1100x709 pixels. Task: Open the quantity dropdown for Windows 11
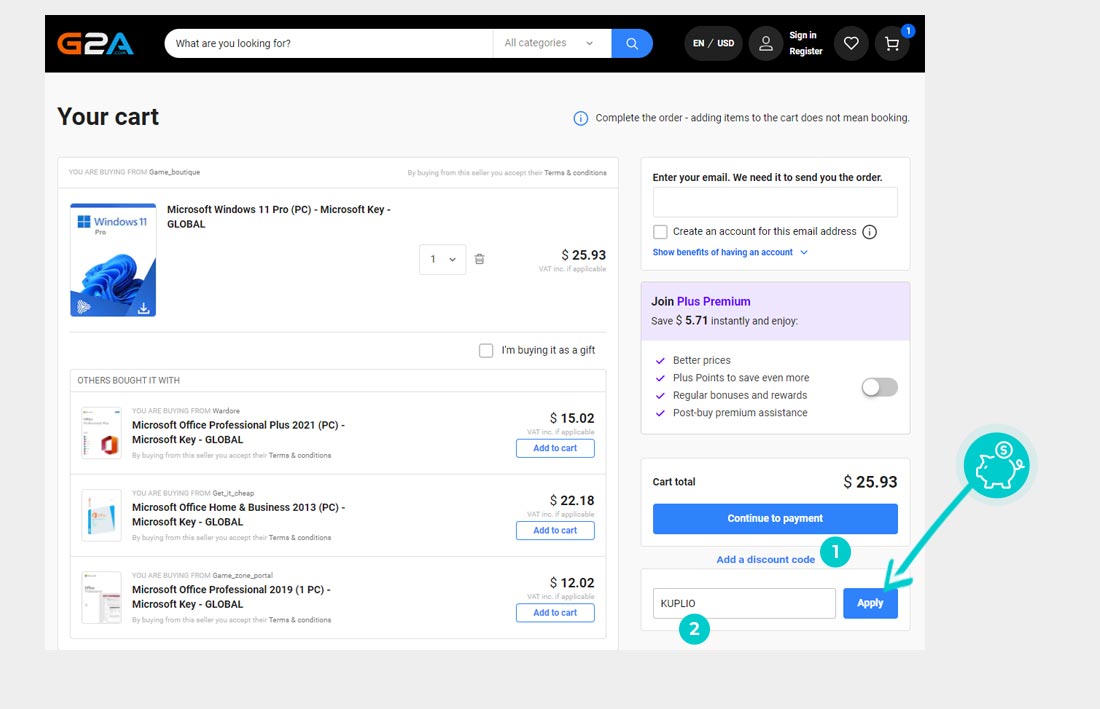[x=442, y=259]
